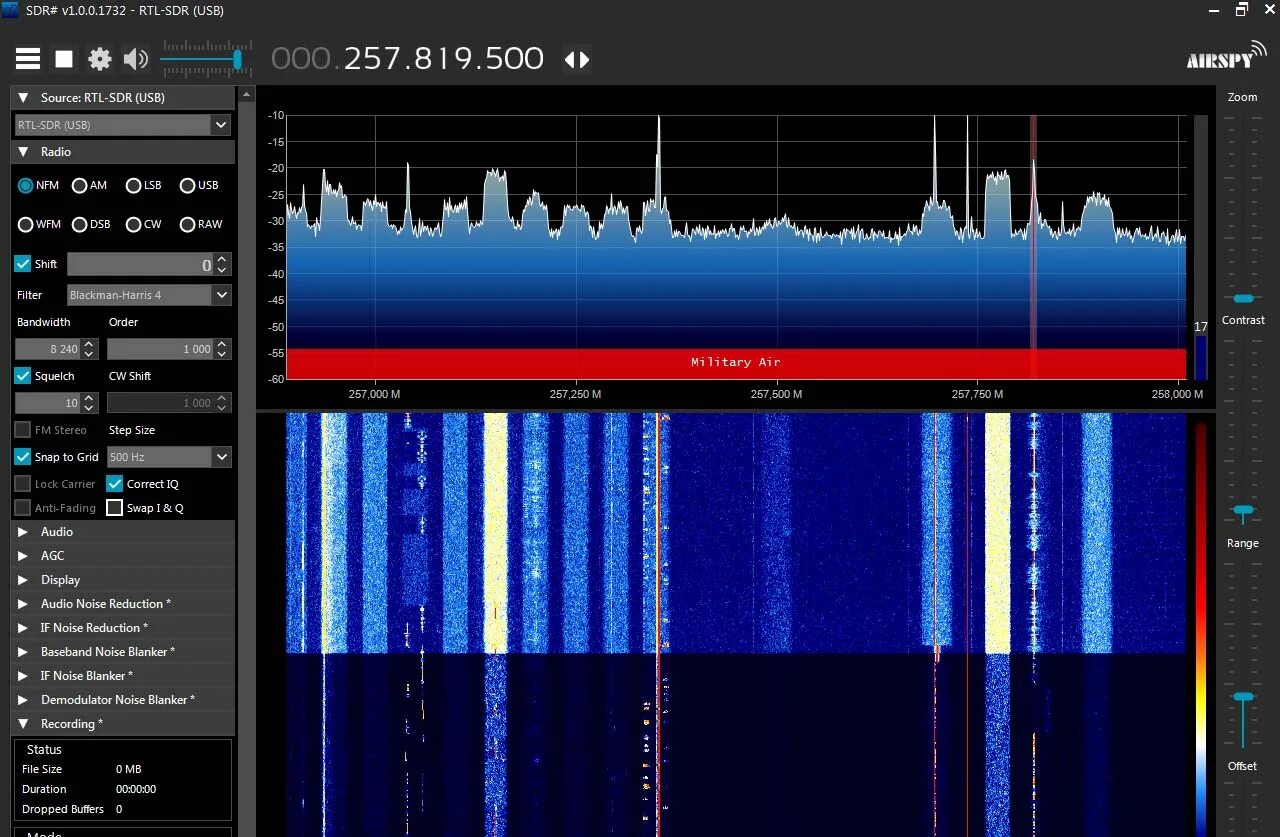Open the hamburger menu
The image size is (1280, 837).
click(27, 58)
